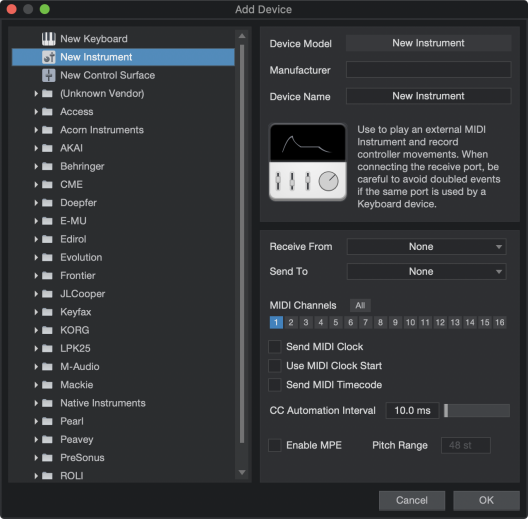Tick the Use MIDI Clock Start checkbox

[x=275, y=365]
